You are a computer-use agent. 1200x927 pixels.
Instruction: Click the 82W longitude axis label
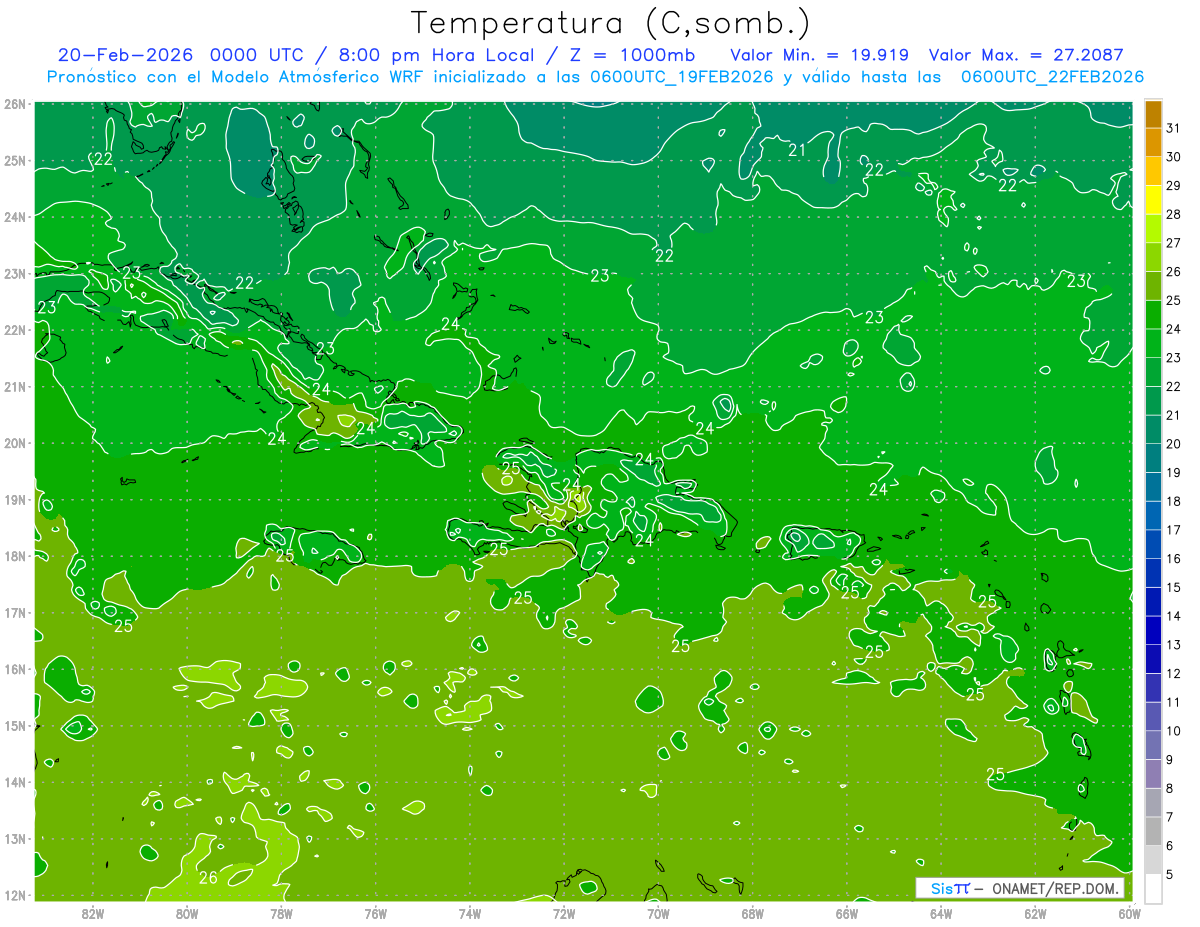93,913
